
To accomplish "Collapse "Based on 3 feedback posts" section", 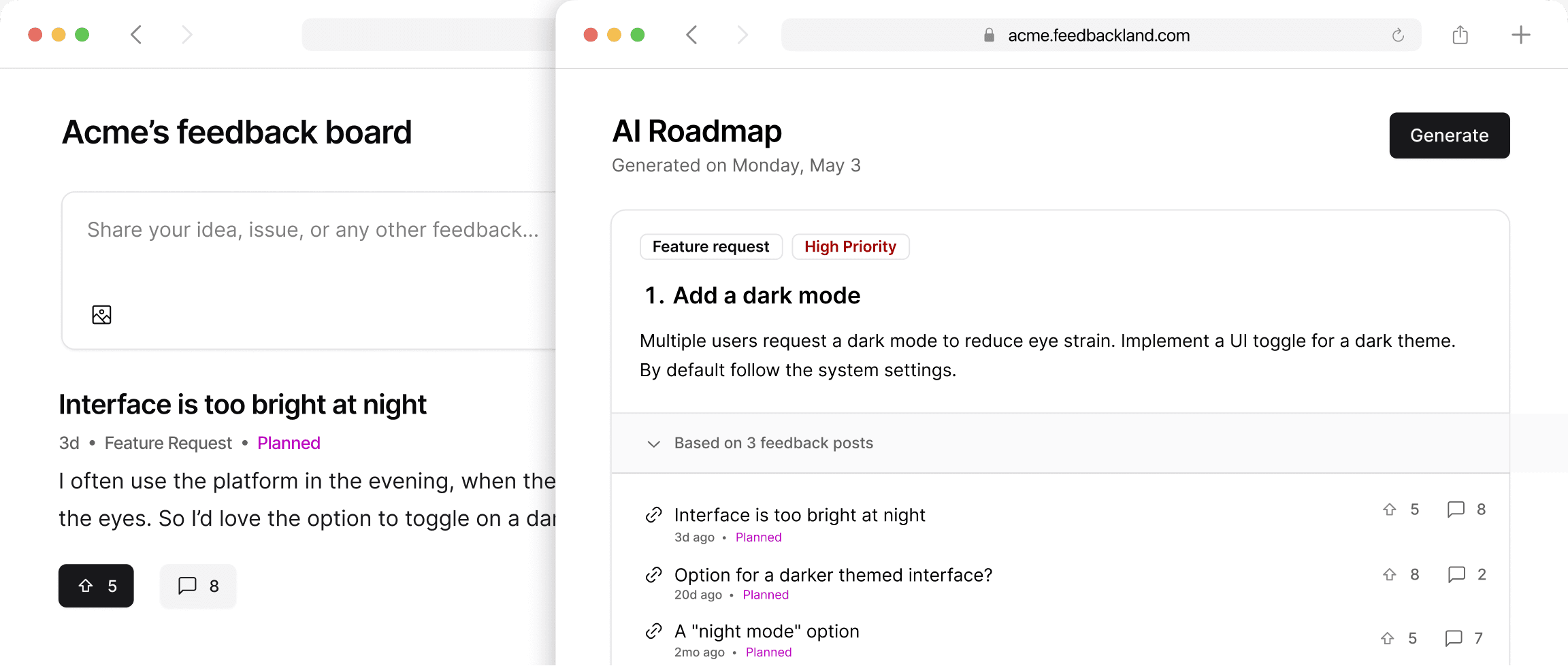I will tap(653, 444).
